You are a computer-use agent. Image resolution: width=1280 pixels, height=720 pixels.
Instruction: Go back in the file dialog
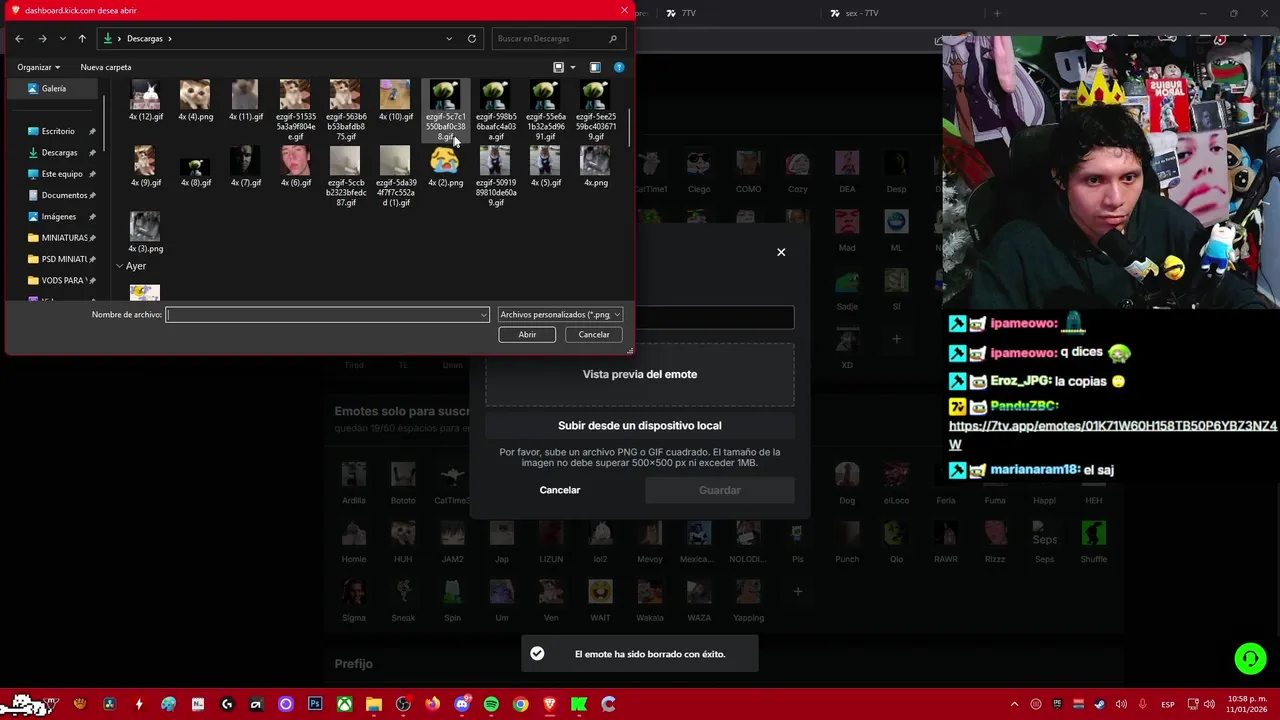(19, 38)
